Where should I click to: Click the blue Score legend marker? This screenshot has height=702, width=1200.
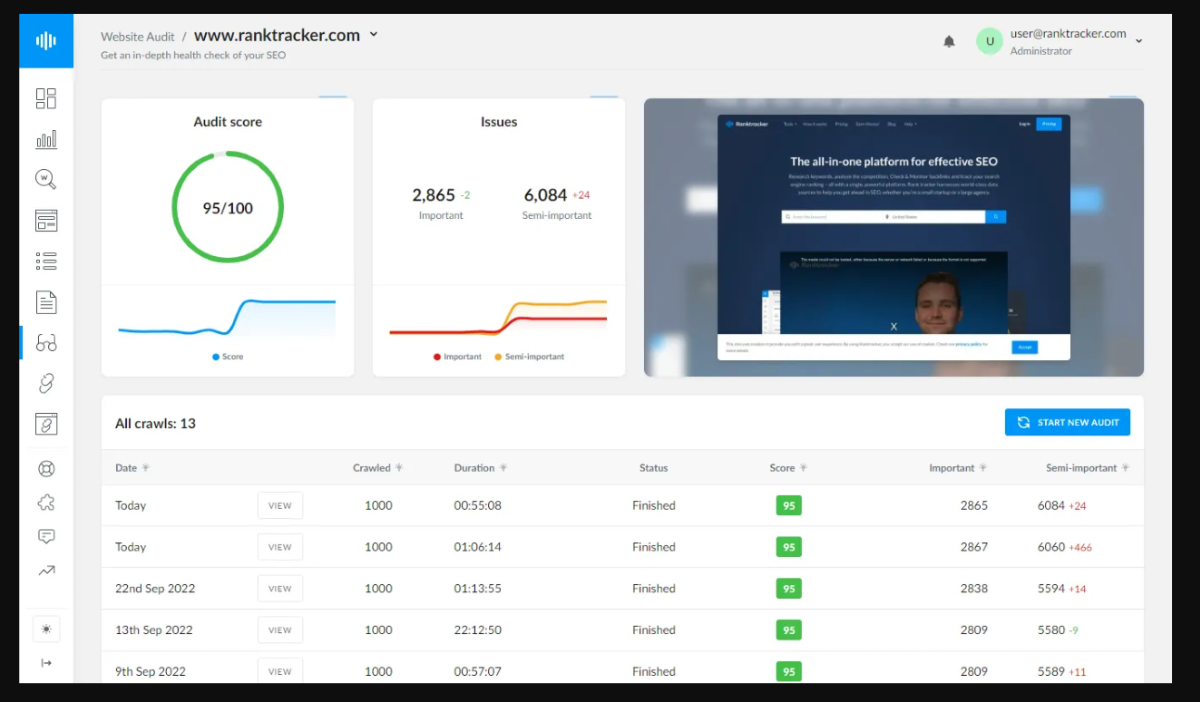click(215, 357)
